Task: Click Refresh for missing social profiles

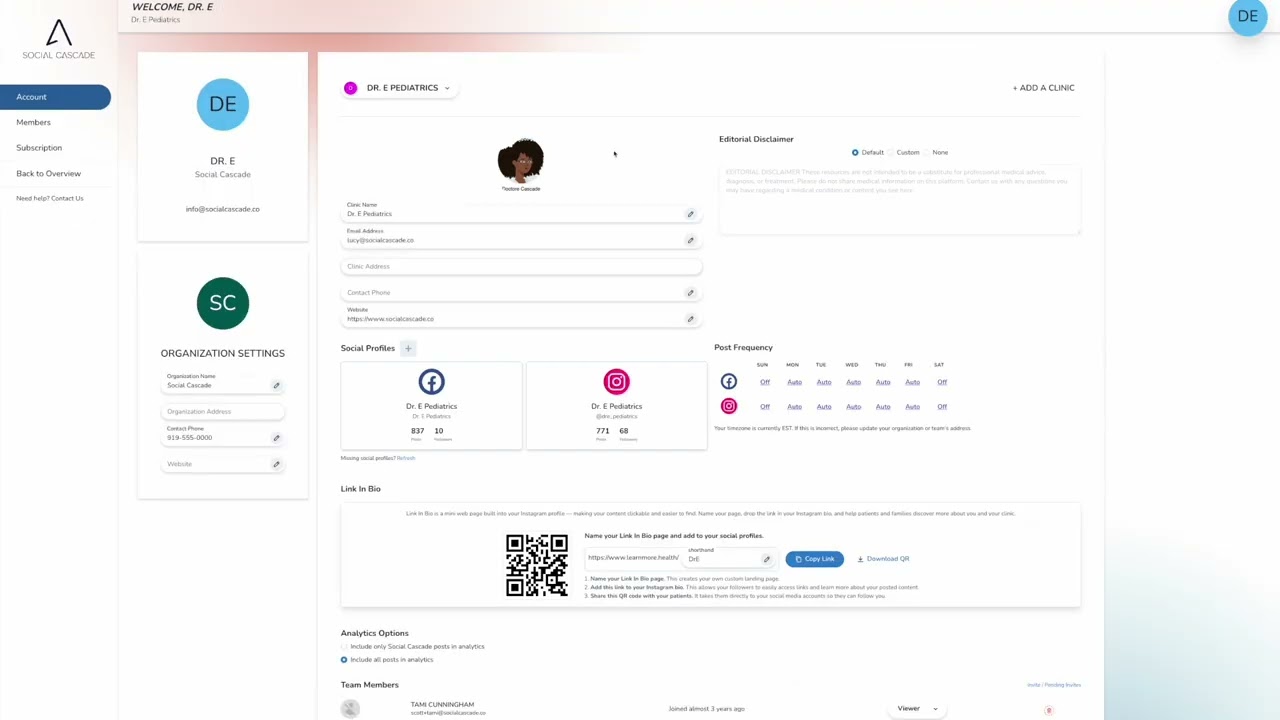Action: point(406,458)
